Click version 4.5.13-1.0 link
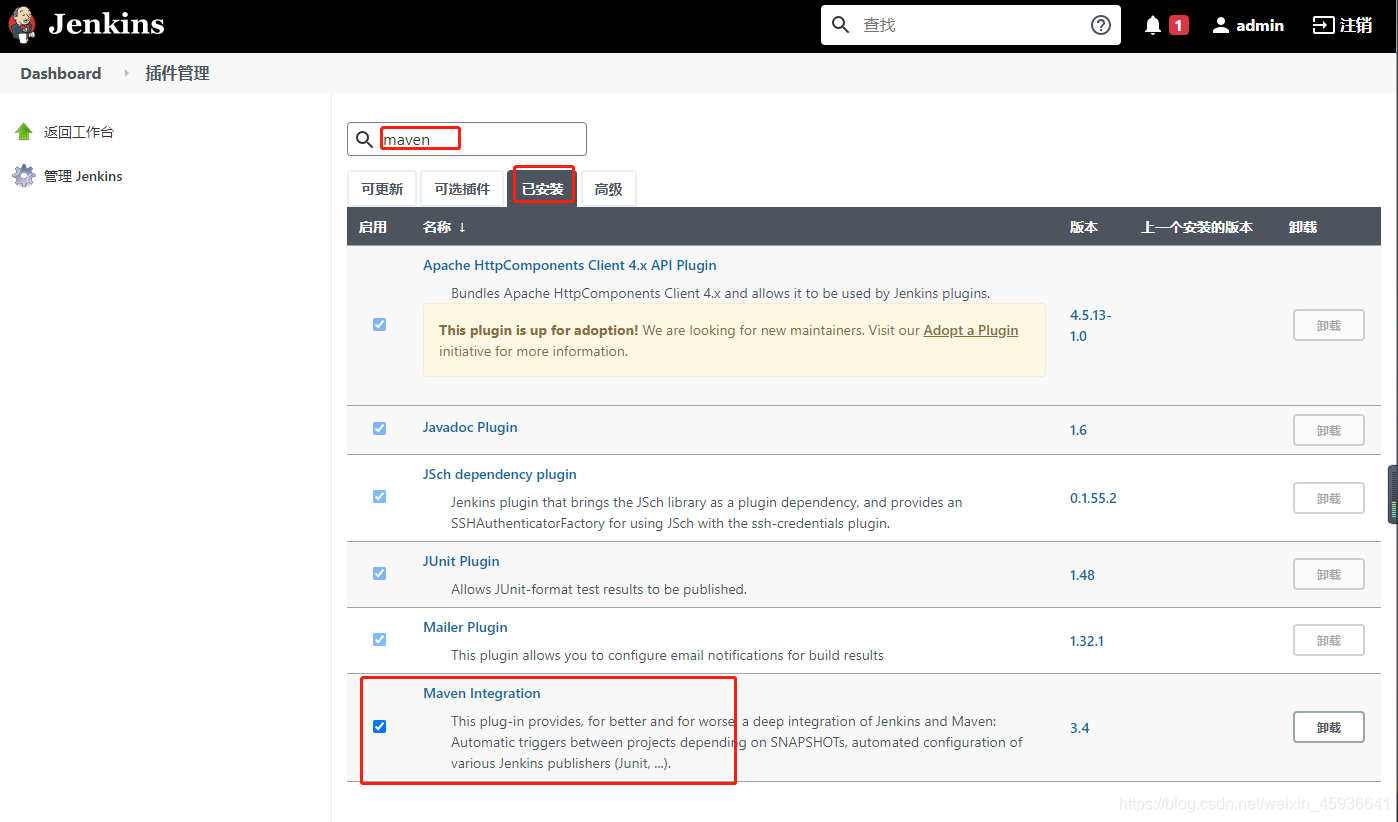This screenshot has height=822, width=1398. [1091, 325]
